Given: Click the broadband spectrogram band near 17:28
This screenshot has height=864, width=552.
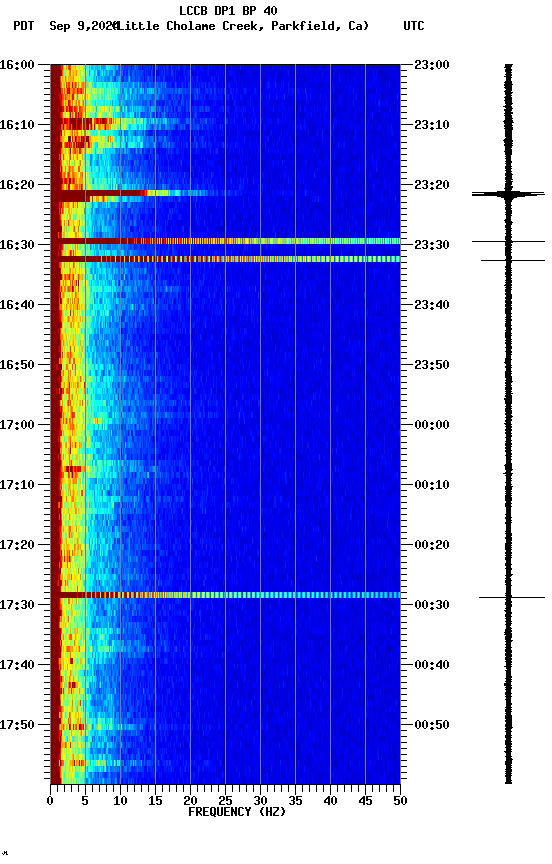Looking at the screenshot, I should (225, 595).
